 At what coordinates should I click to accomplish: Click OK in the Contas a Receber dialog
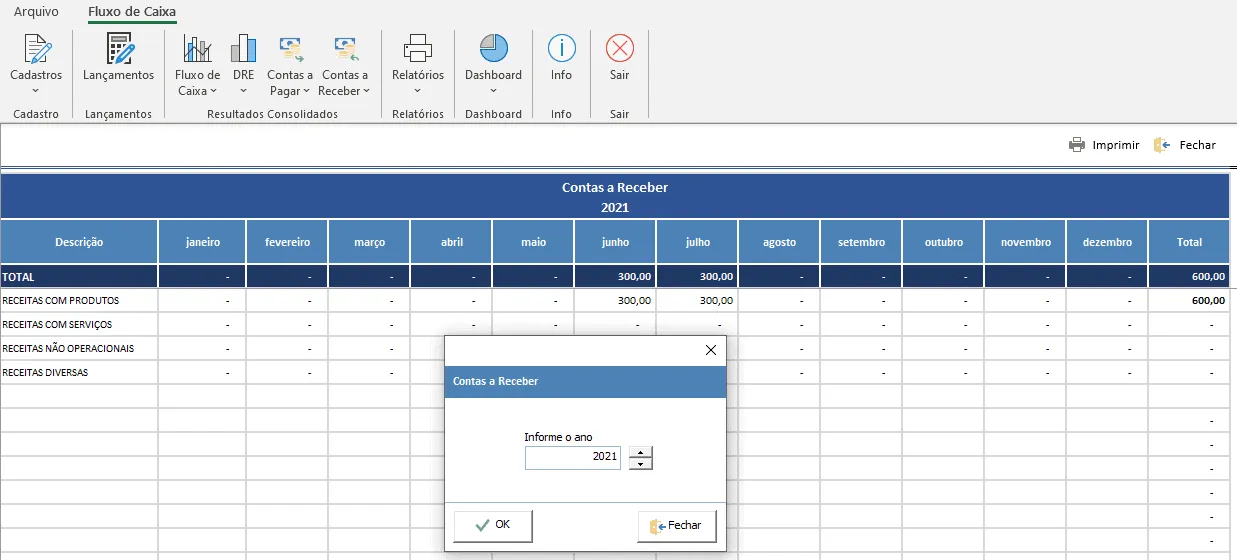pyautogui.click(x=493, y=525)
